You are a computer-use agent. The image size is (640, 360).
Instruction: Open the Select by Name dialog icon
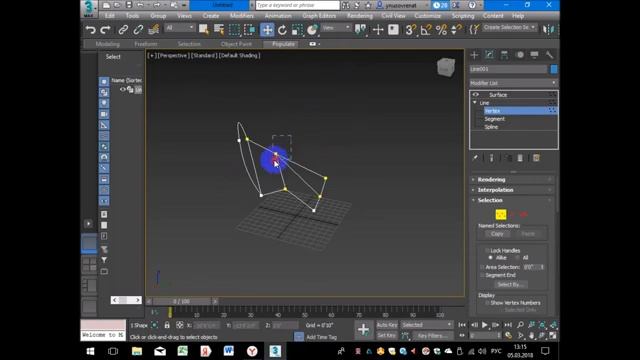(x=219, y=29)
